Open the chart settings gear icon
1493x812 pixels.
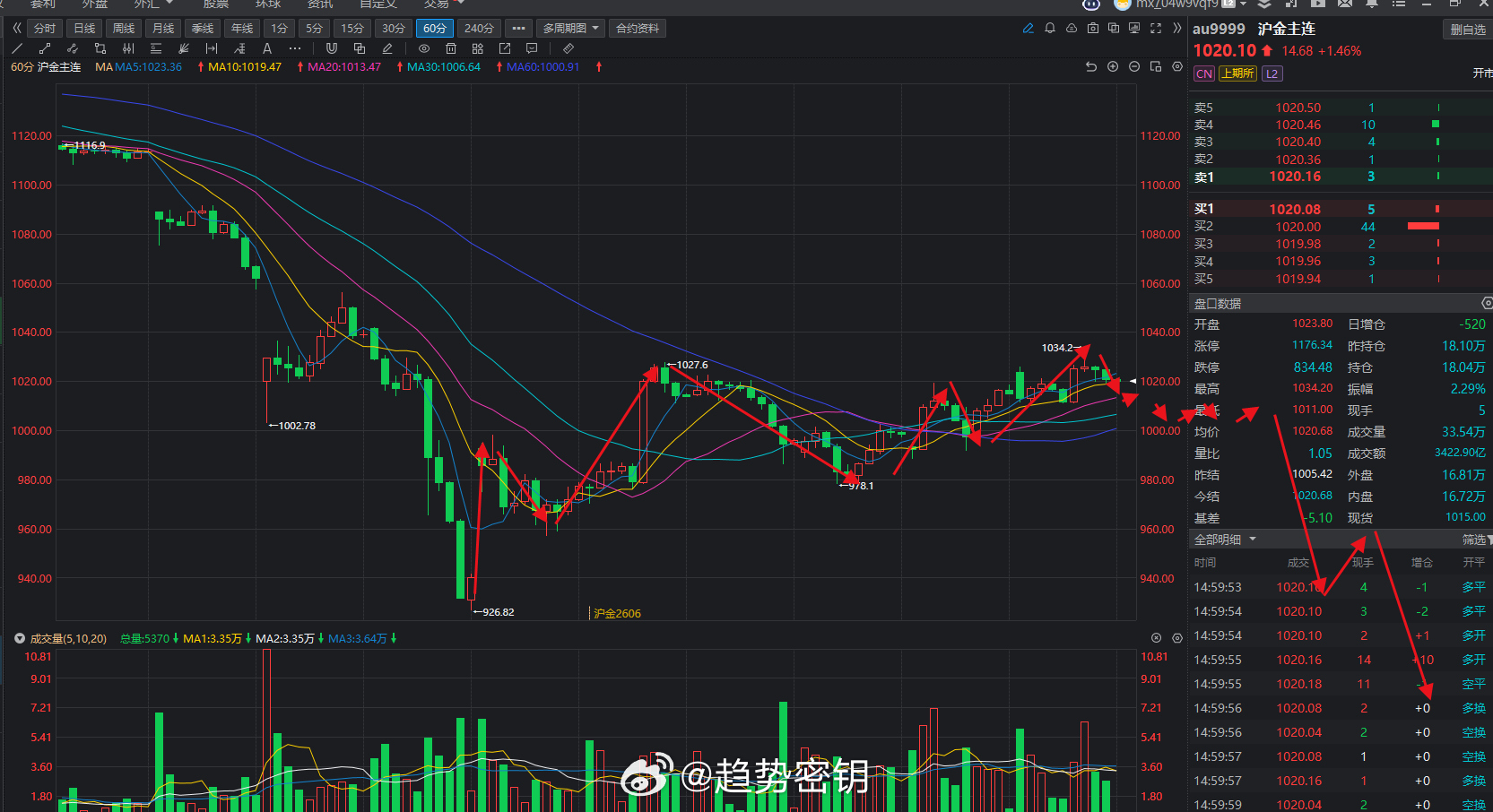coord(1176,66)
